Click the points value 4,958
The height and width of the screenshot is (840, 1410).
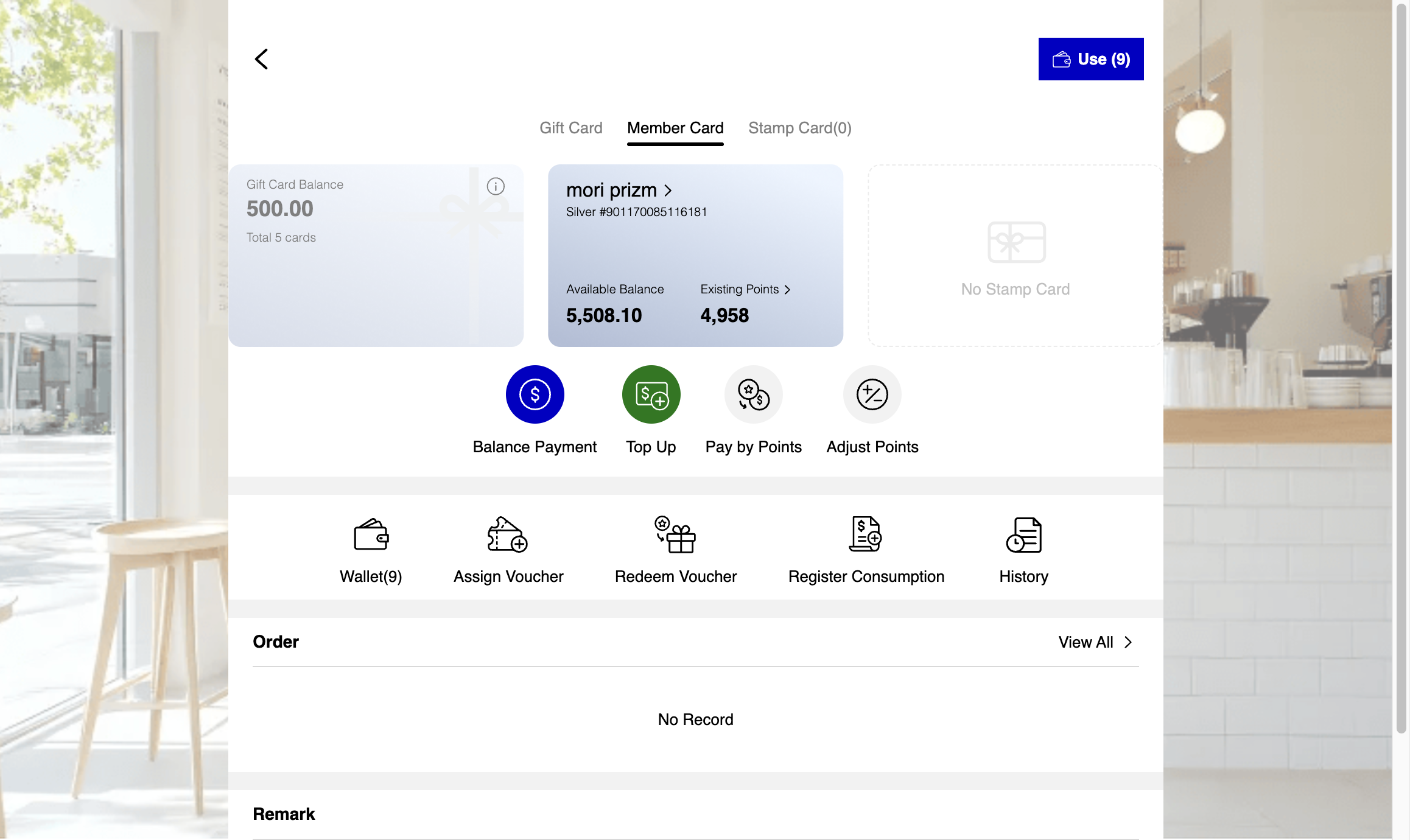click(724, 315)
